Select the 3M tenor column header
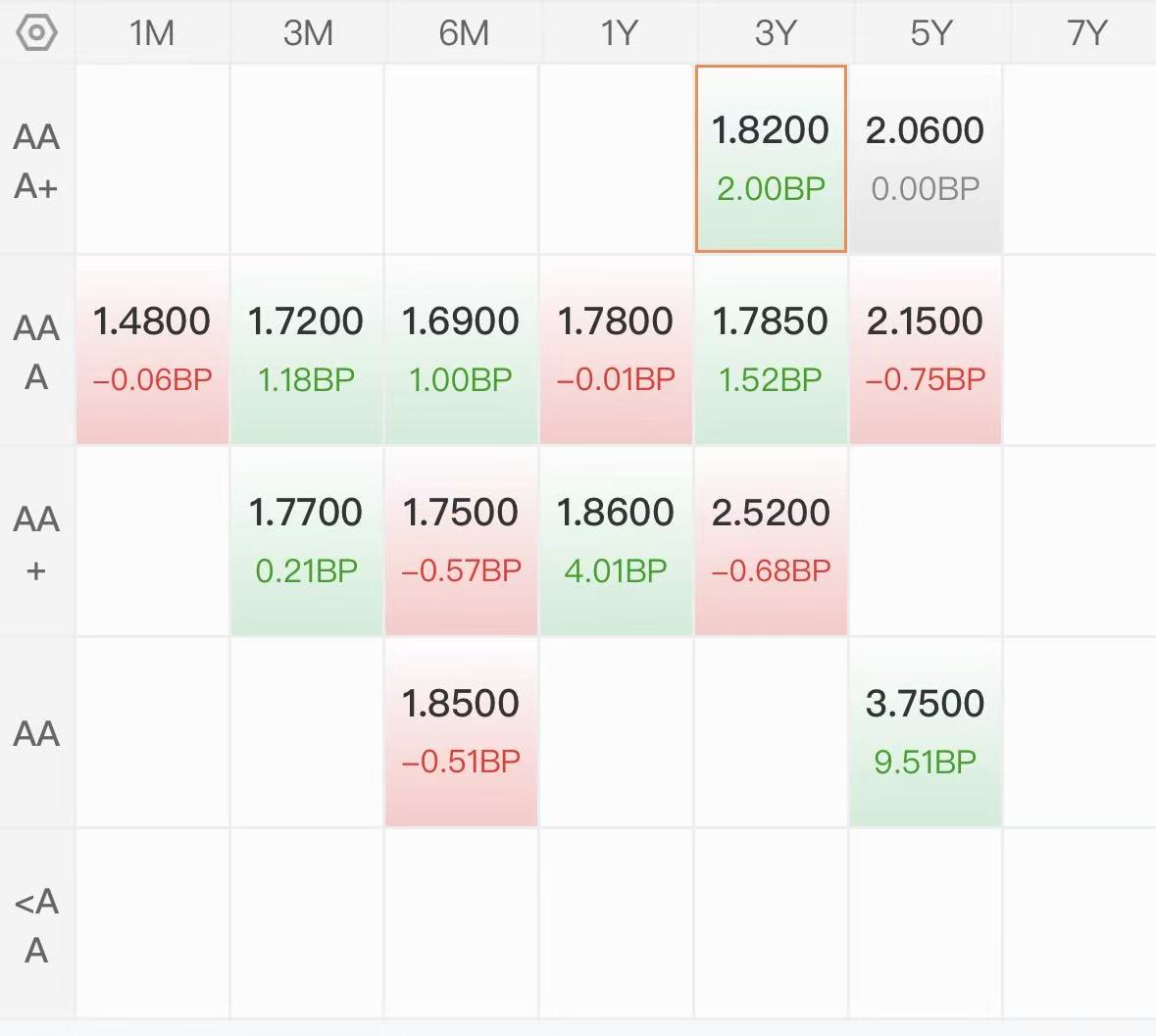The width and height of the screenshot is (1156, 1036). click(308, 33)
